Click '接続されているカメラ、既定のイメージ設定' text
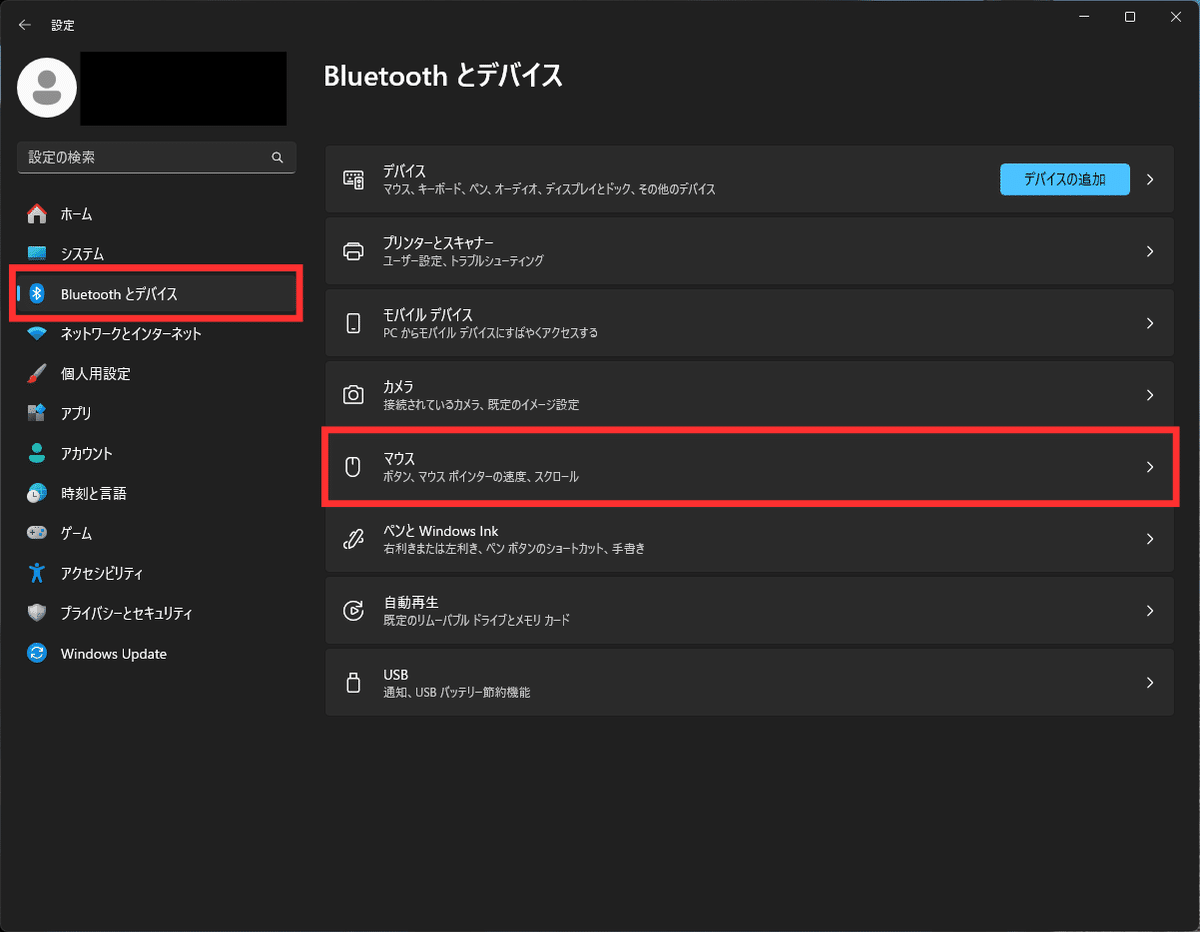 tap(481, 405)
